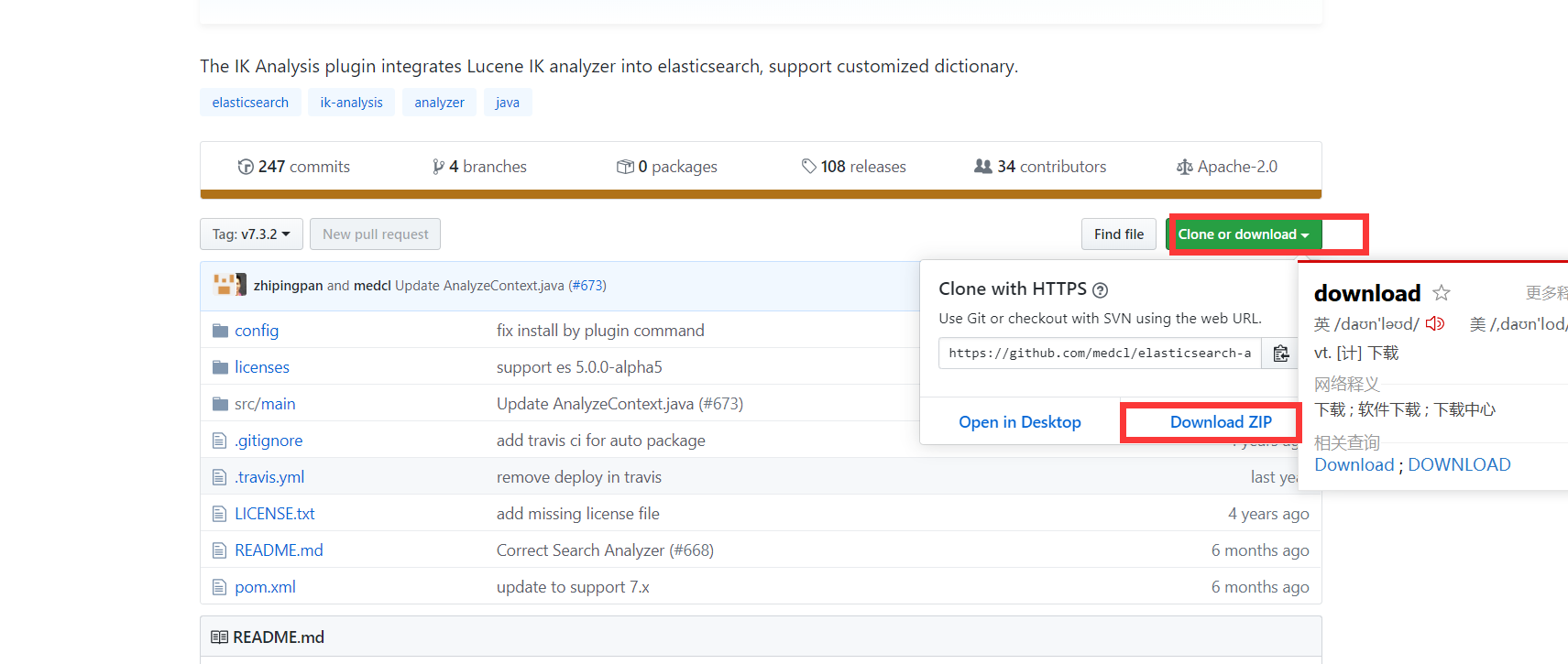Open the Tag: v7.3.2 dropdown
Screen dimensions: 1568x664
point(251,234)
